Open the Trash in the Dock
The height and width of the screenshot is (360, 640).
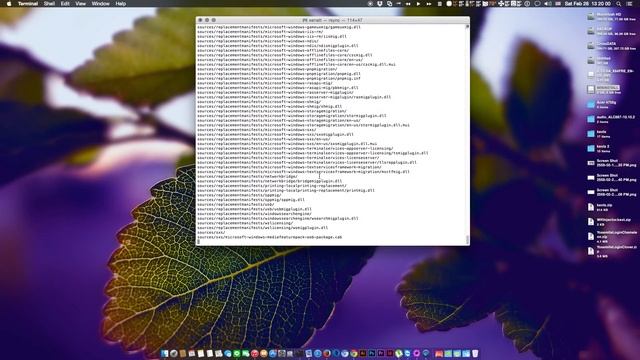(475, 353)
